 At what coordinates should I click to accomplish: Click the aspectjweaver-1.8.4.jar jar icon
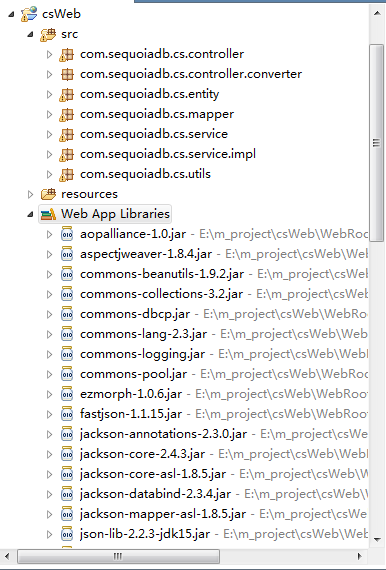(x=67, y=254)
